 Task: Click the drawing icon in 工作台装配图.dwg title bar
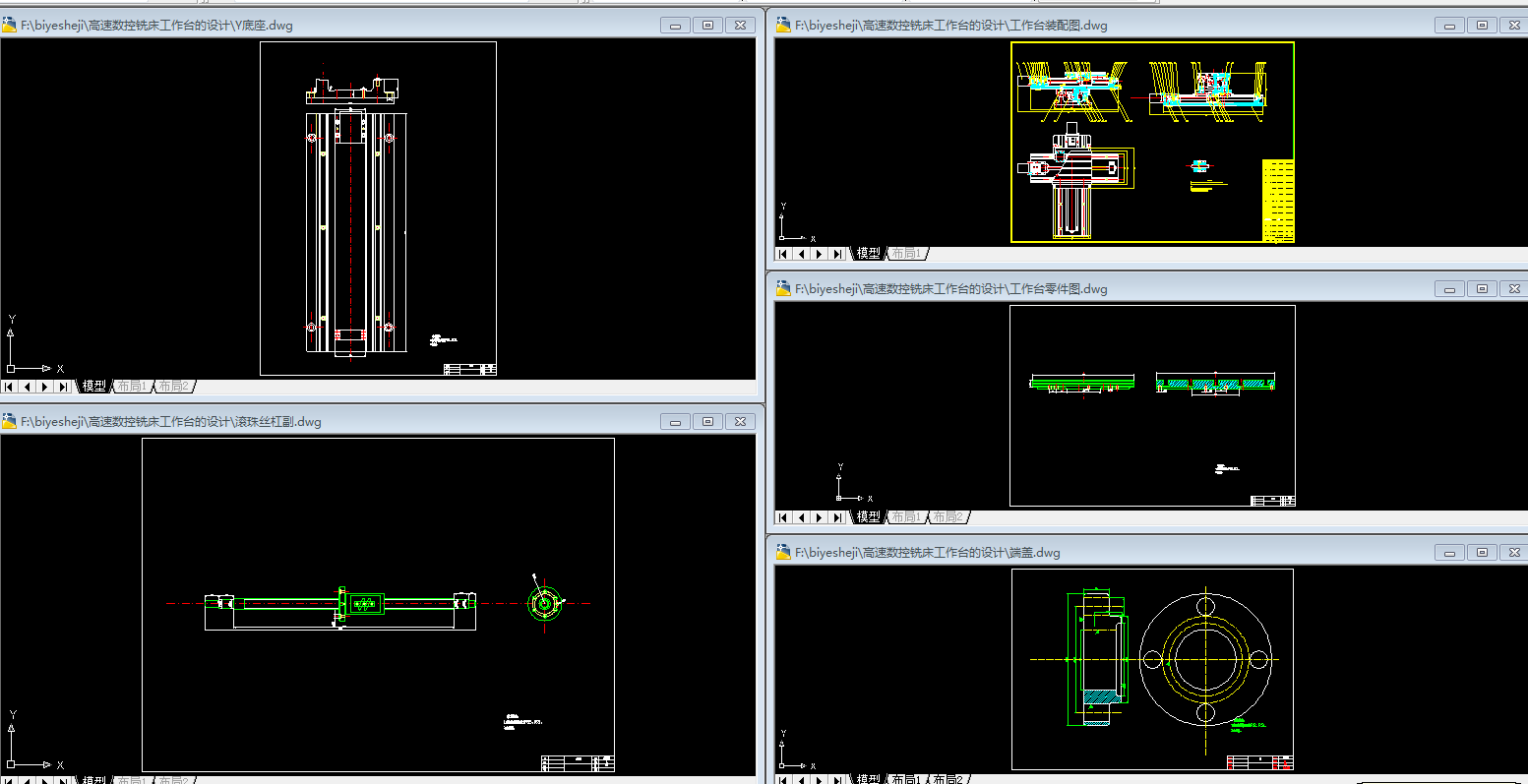[784, 26]
